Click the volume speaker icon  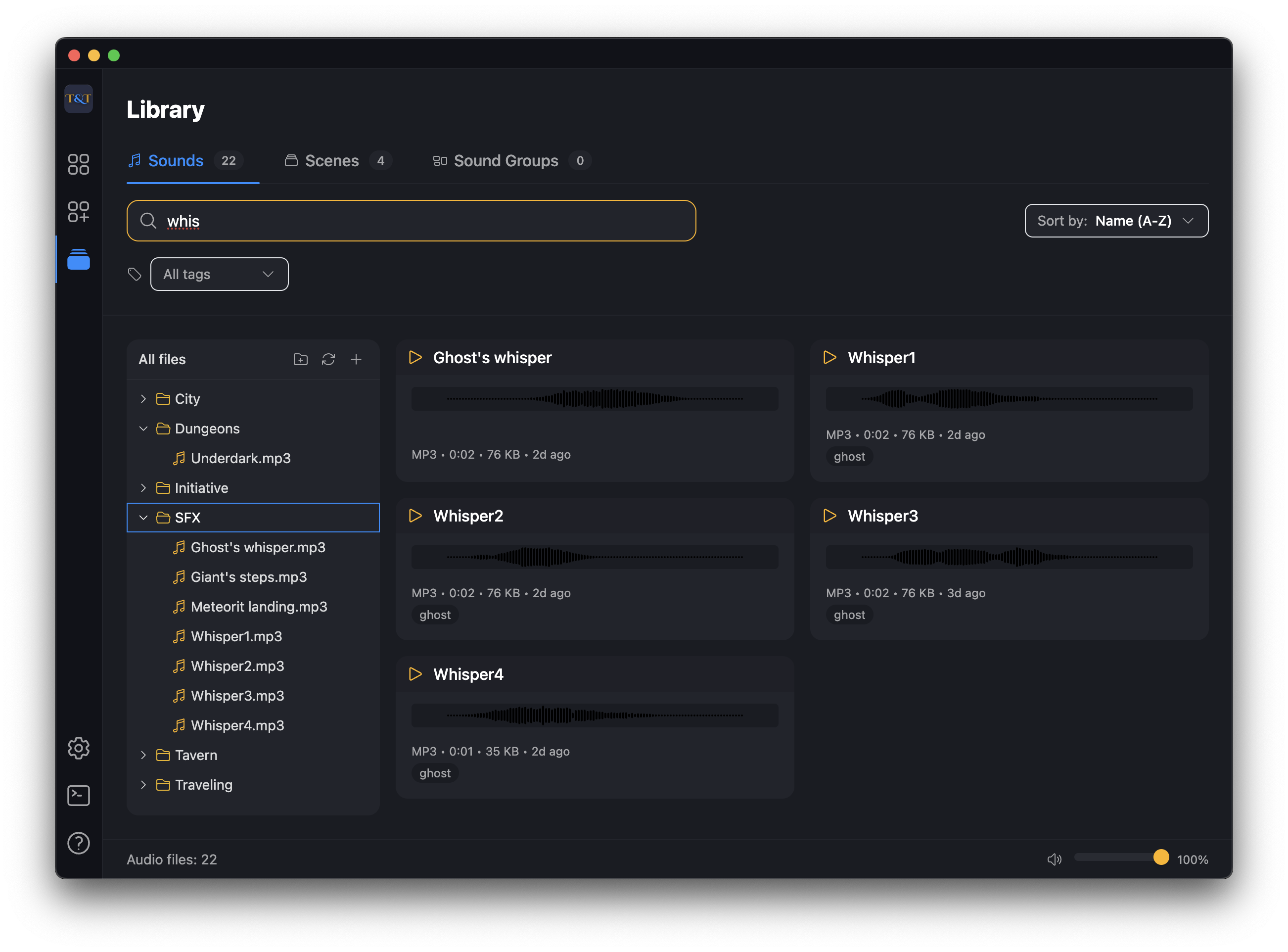pos(1054,859)
